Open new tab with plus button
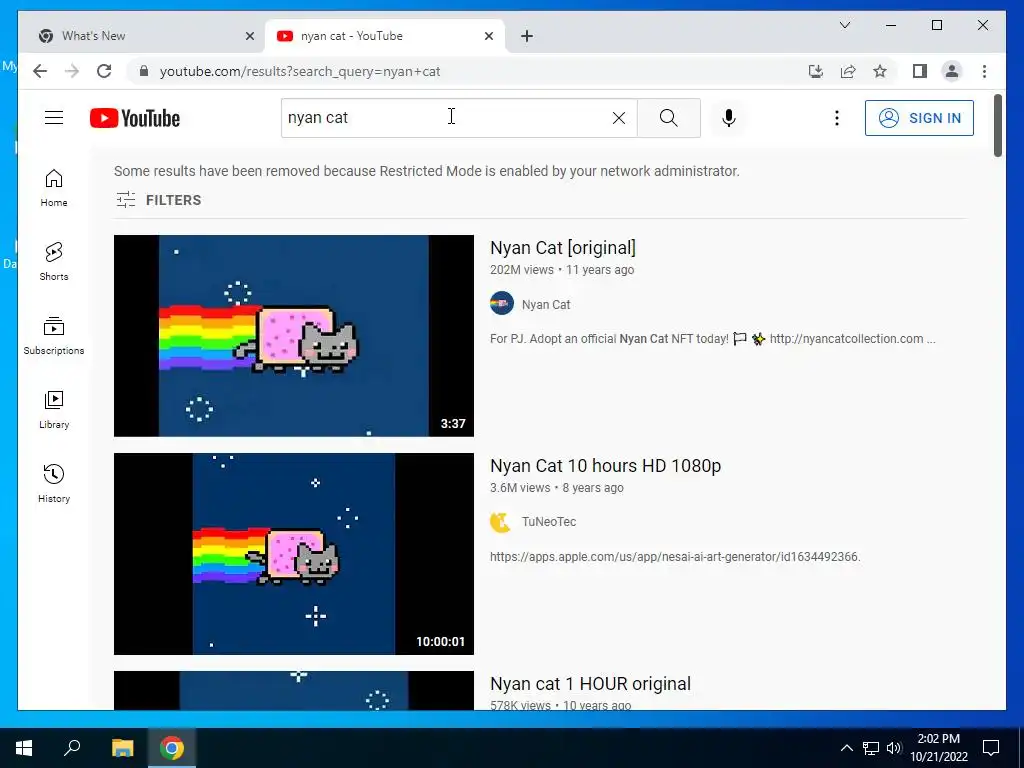 pos(527,36)
